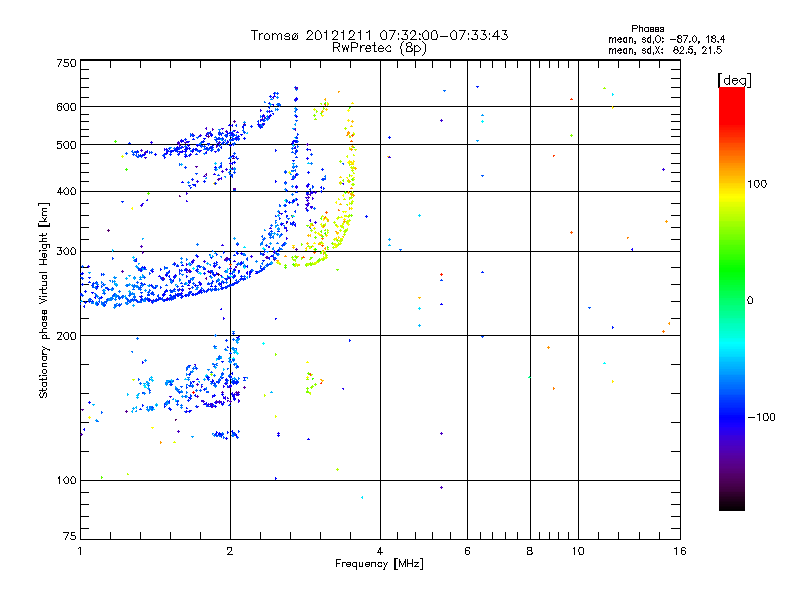Click the colorbar tick label '0'
The height and width of the screenshot is (600, 800).
click(750, 301)
